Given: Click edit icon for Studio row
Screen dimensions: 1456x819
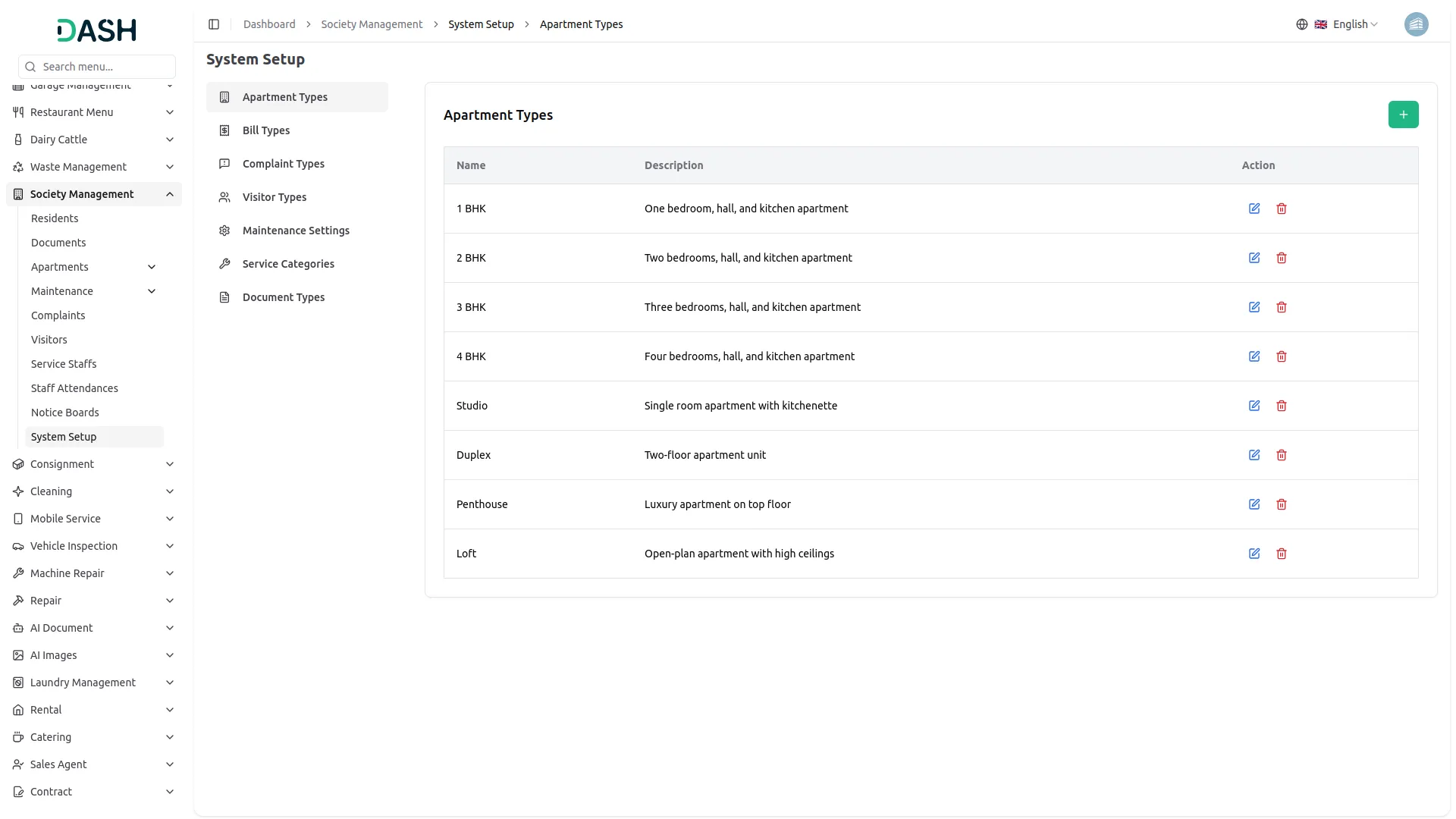Looking at the screenshot, I should [x=1254, y=406].
